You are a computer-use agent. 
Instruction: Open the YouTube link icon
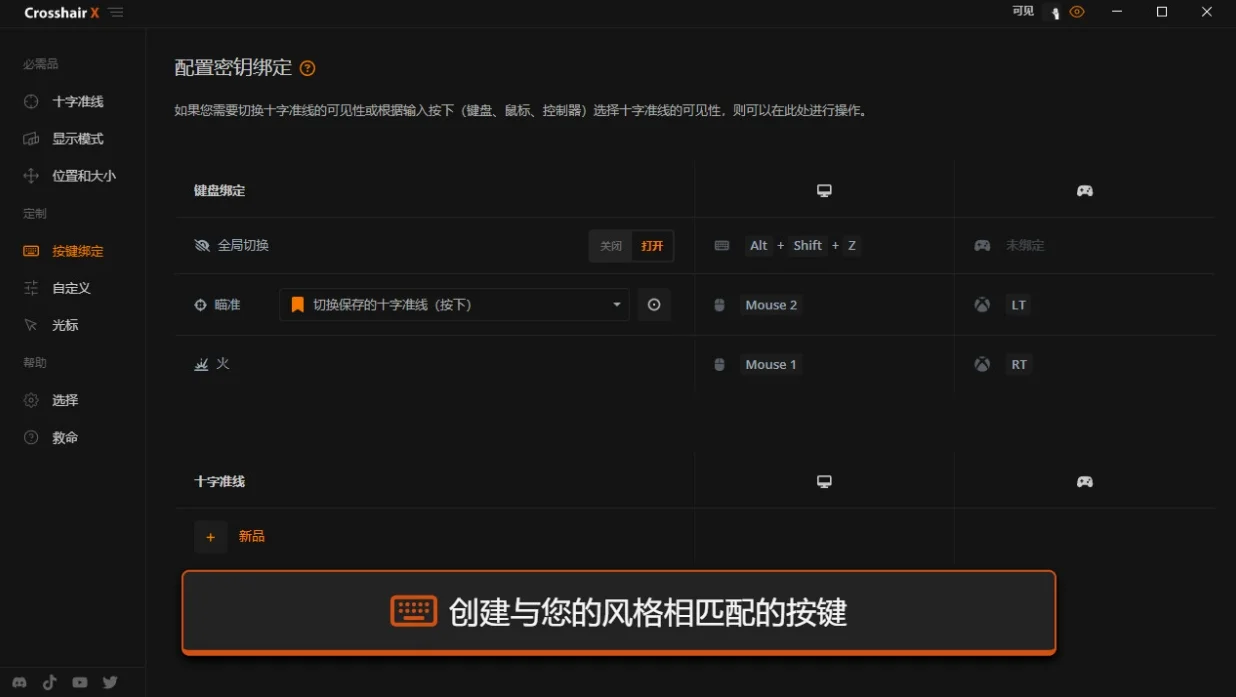click(x=80, y=682)
